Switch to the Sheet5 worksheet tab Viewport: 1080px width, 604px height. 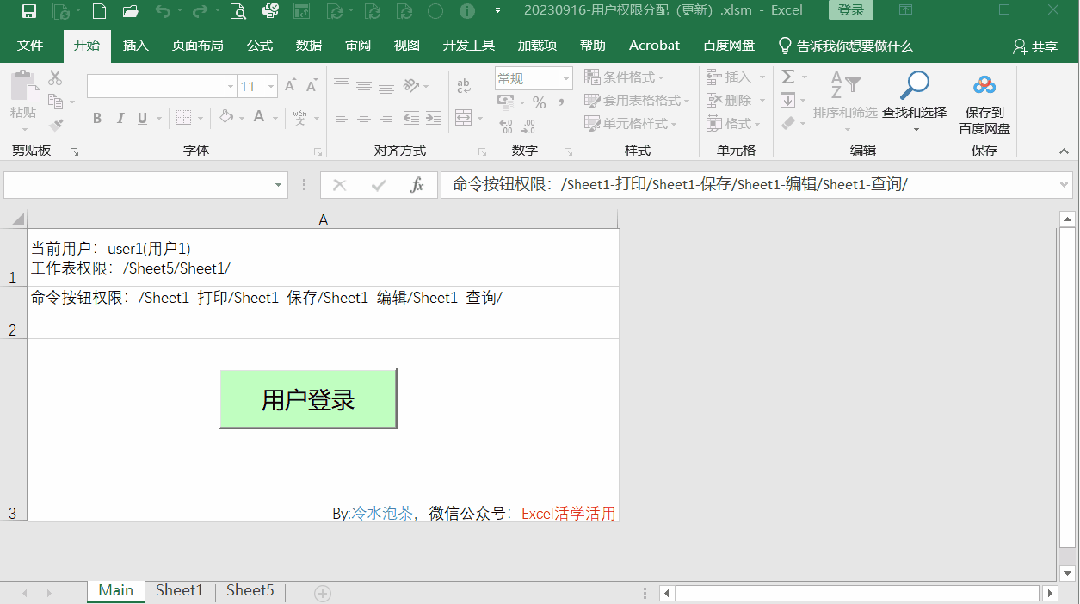249,590
